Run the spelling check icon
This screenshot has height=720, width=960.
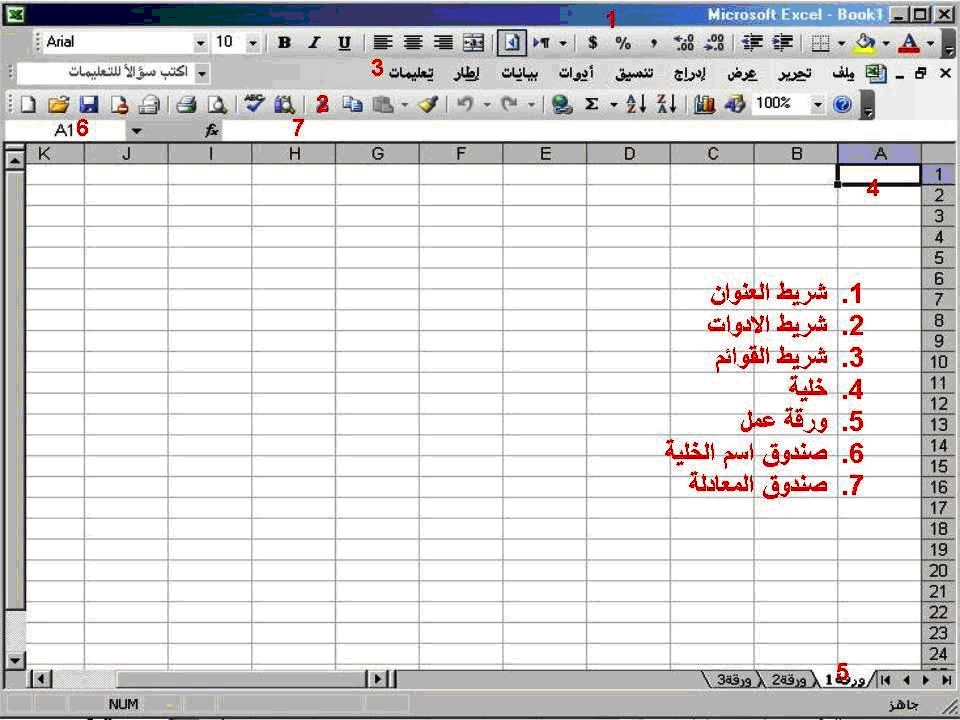tap(253, 104)
